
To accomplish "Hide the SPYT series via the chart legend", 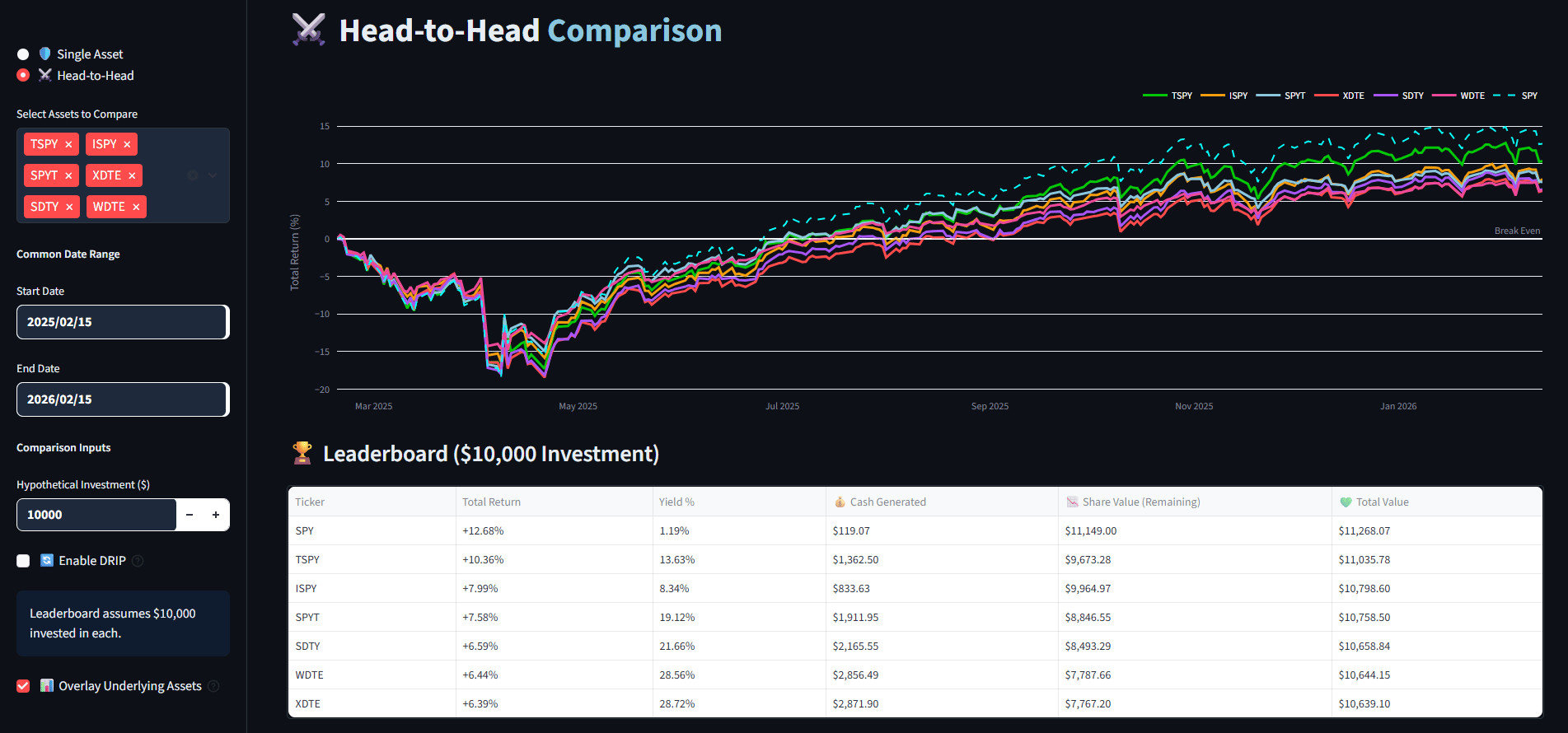I will (1280, 96).
